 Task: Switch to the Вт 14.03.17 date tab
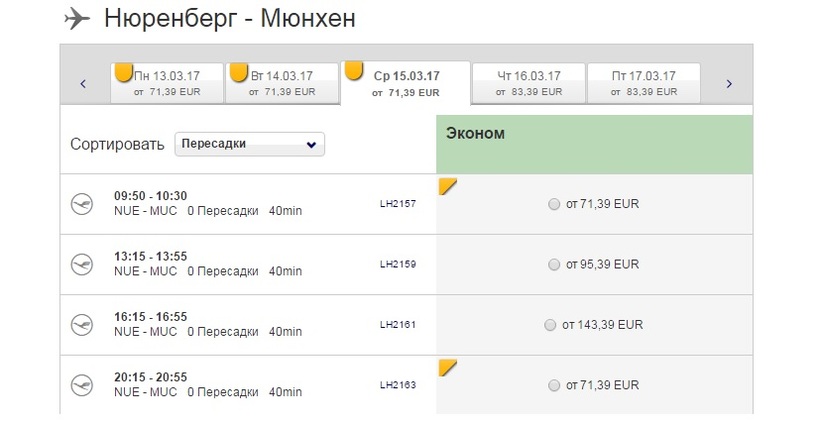coord(281,83)
